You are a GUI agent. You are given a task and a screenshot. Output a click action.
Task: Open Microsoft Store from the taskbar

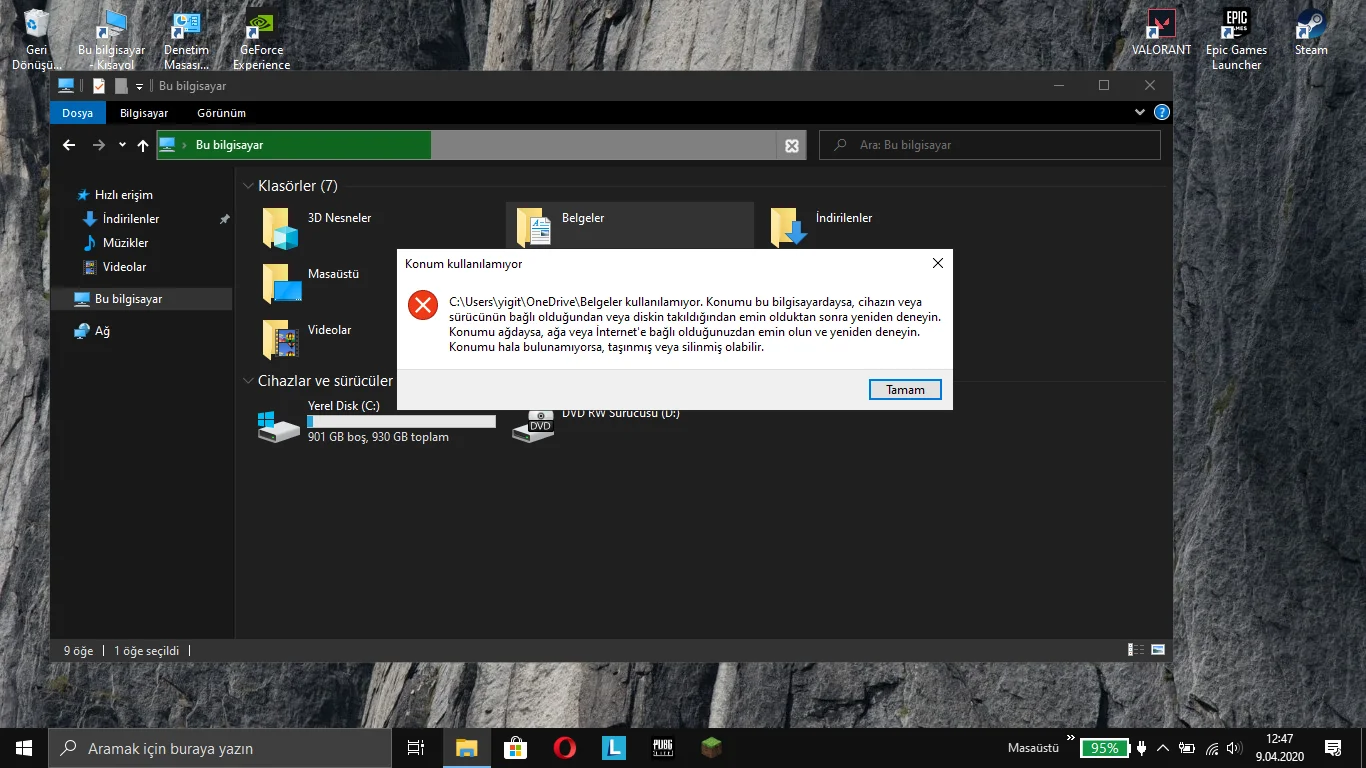pos(516,748)
